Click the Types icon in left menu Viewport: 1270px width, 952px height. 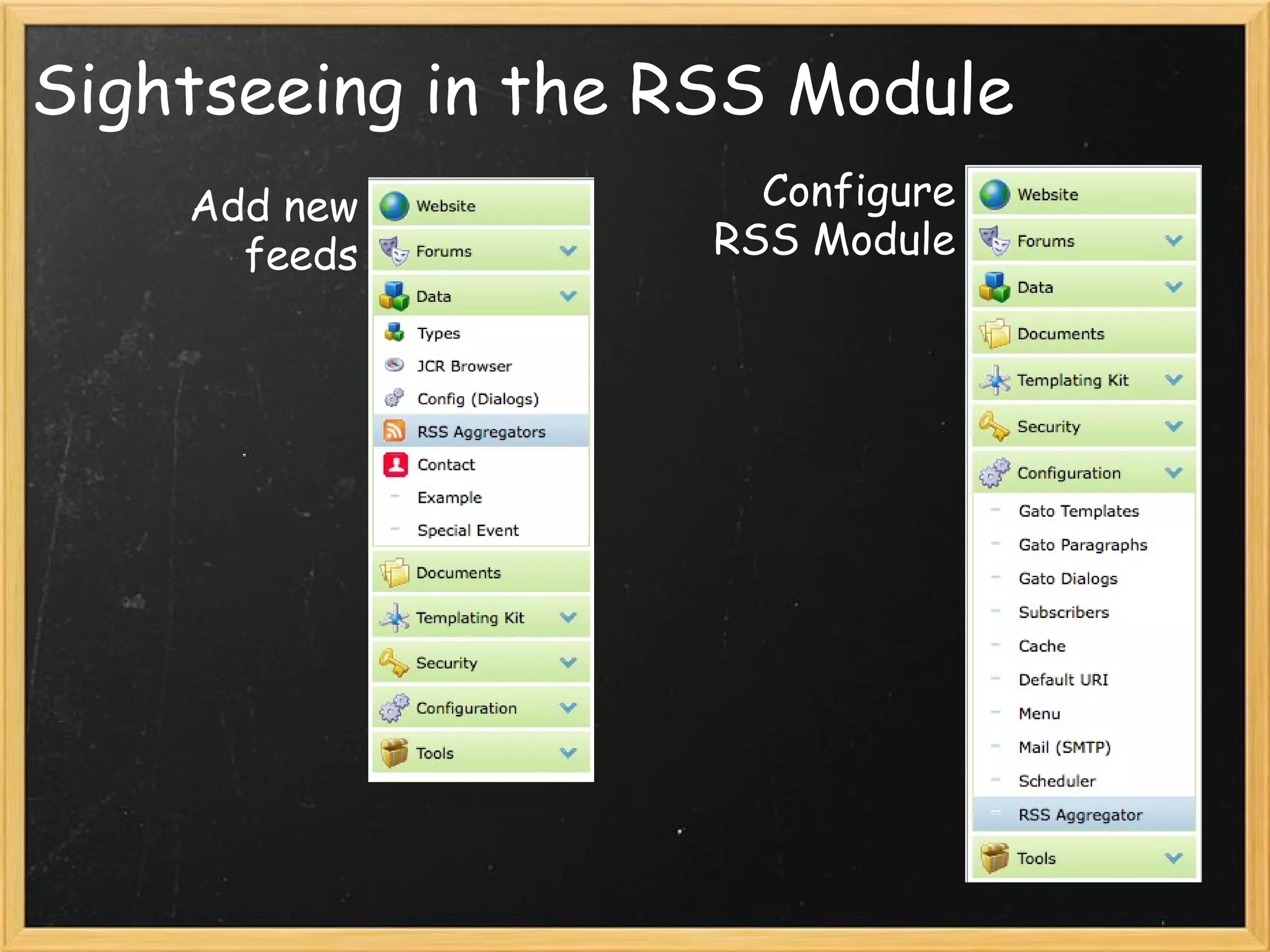tap(394, 332)
